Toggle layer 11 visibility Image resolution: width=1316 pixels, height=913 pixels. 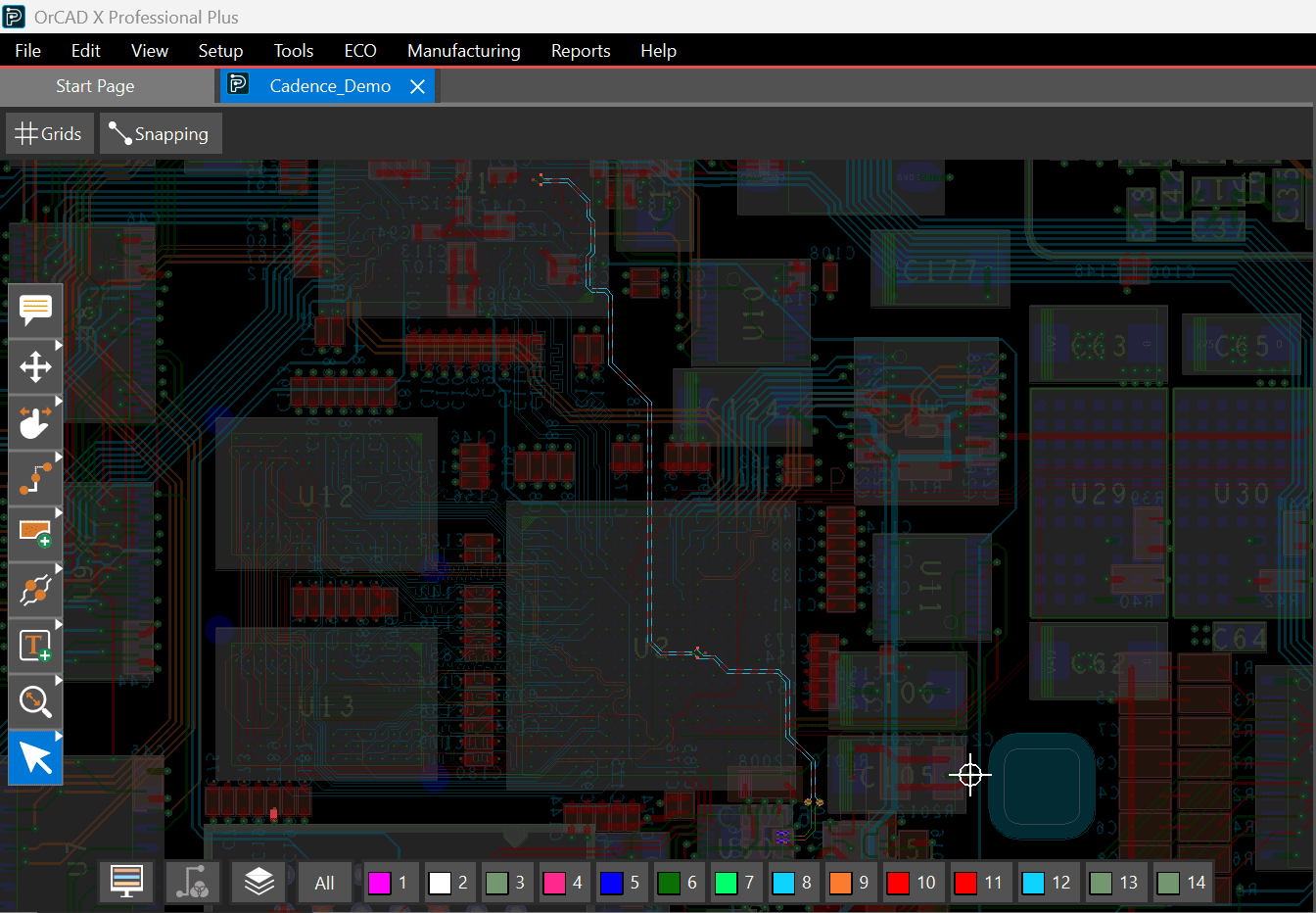[980, 883]
